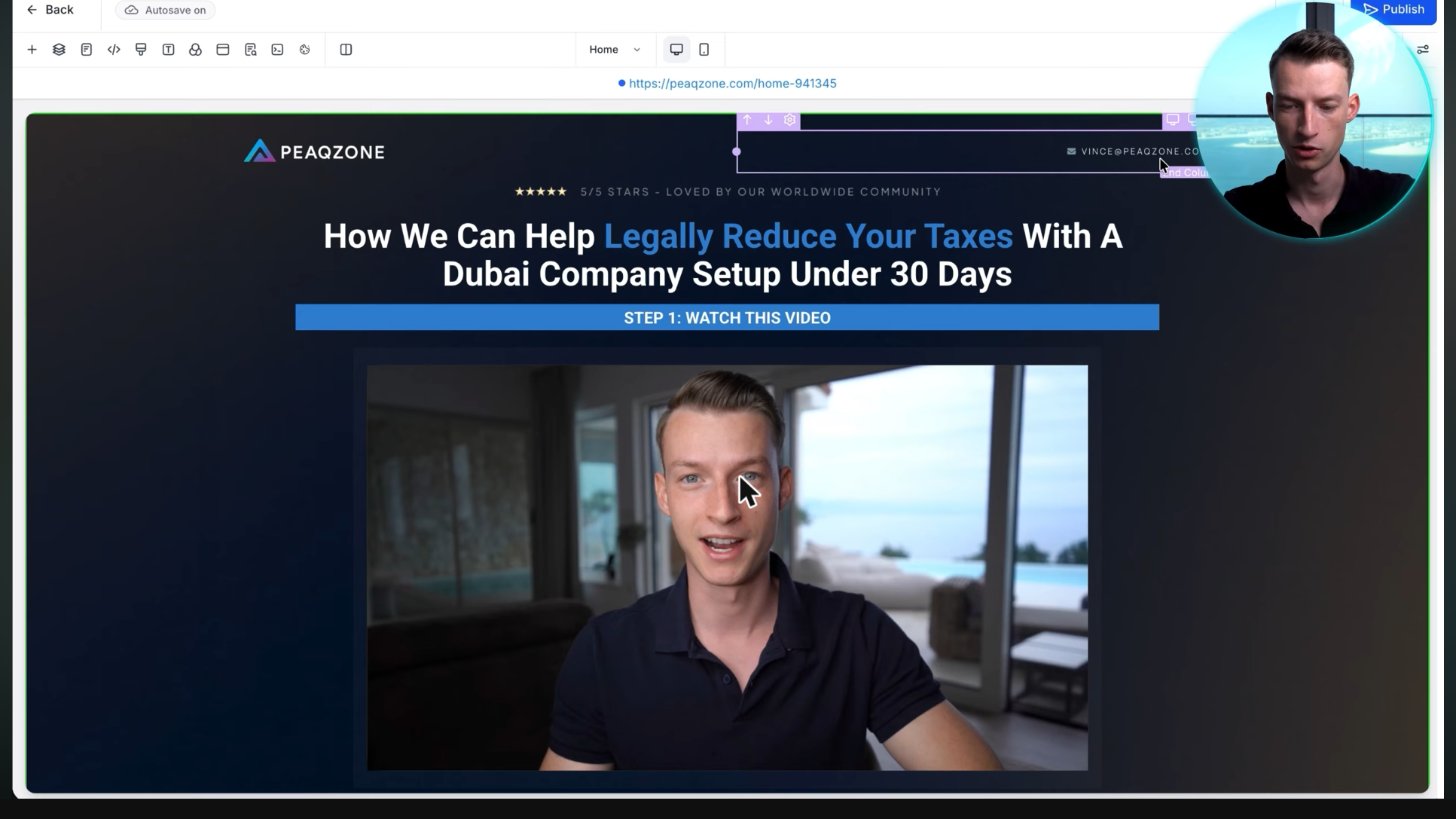The image size is (1456, 819).
Task: Publish the page
Action: coord(1393,10)
